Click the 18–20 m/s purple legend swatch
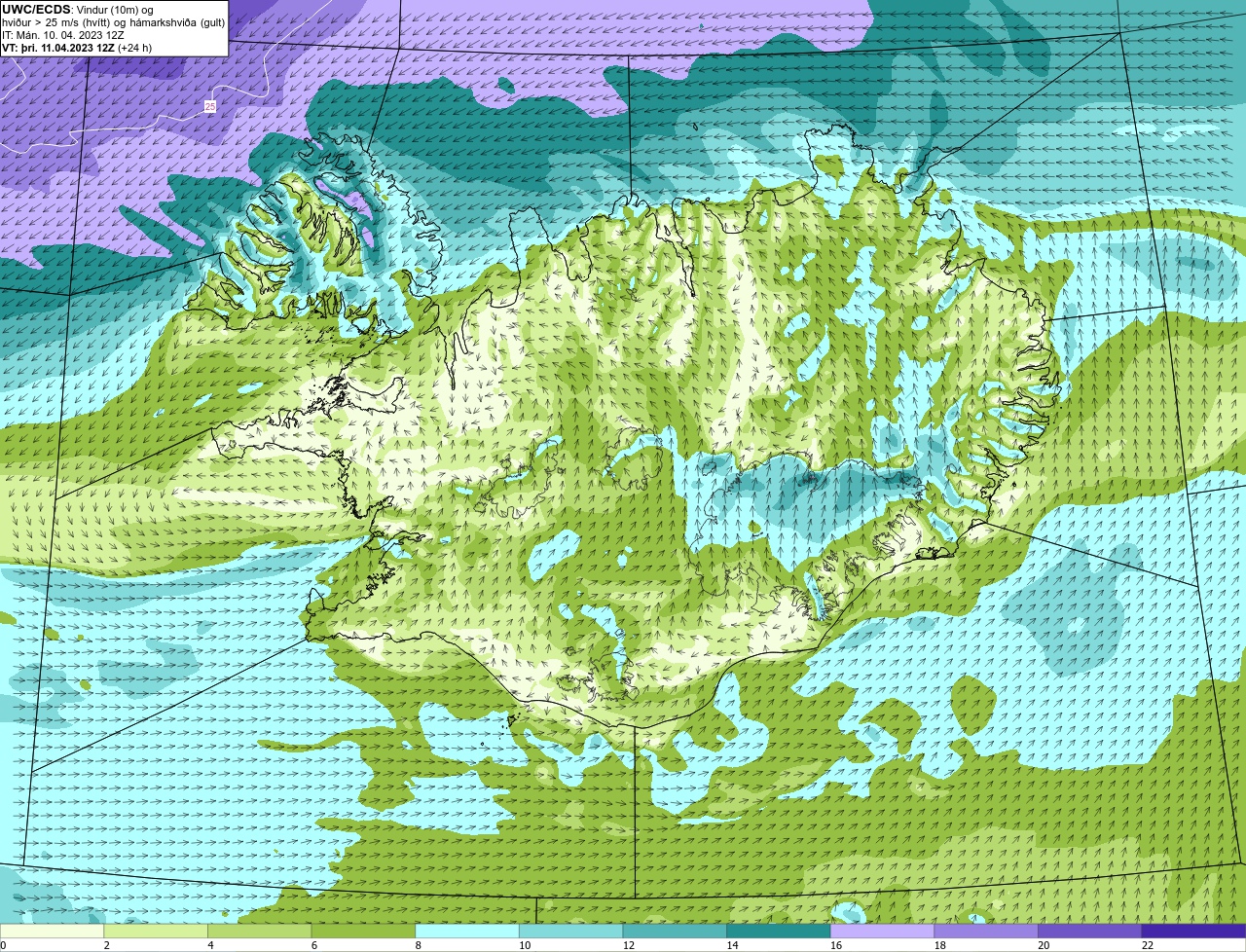The width and height of the screenshot is (1246, 952). (x=986, y=931)
